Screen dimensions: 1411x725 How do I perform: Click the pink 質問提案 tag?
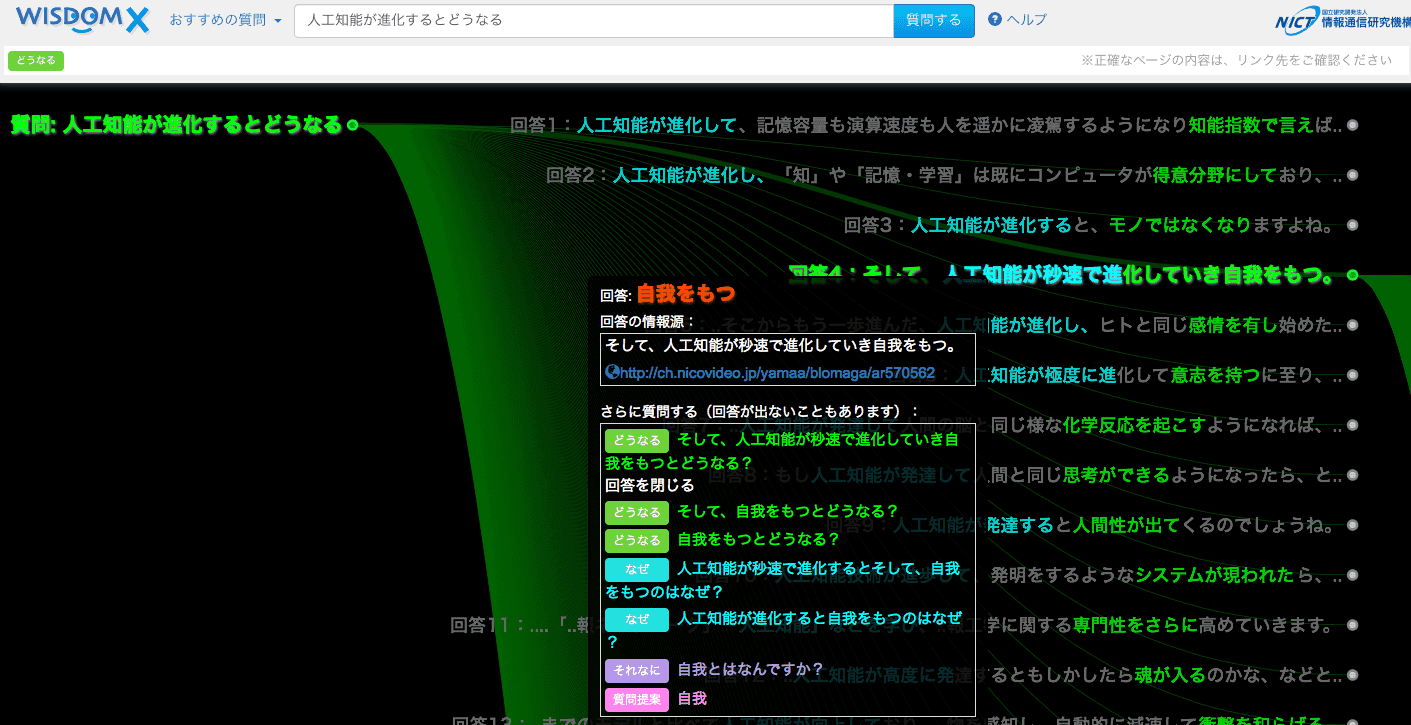tap(636, 699)
